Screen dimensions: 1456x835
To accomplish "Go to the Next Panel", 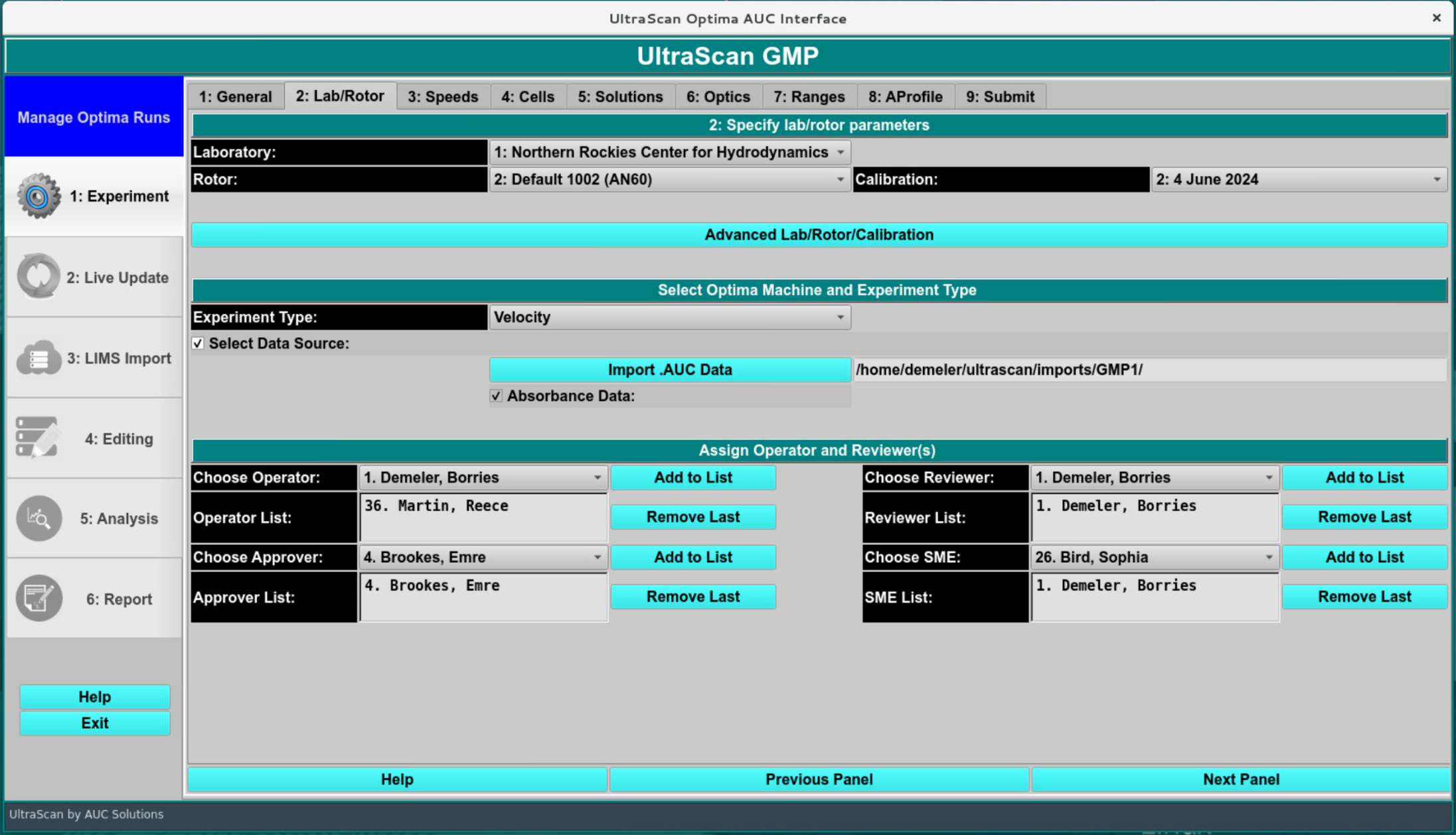I will 1240,779.
